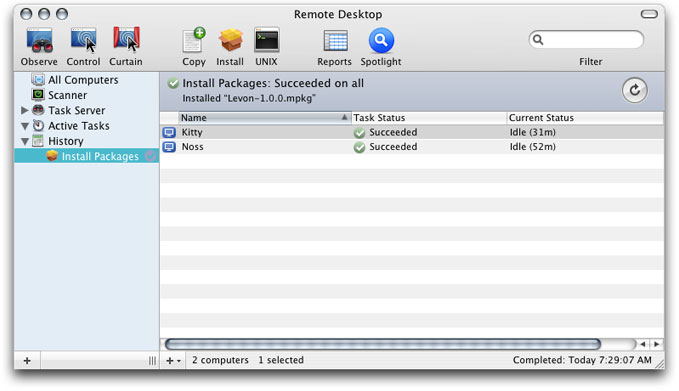Expand the Task Server disclosure triangle
This screenshot has width=679, height=391.
[25, 110]
